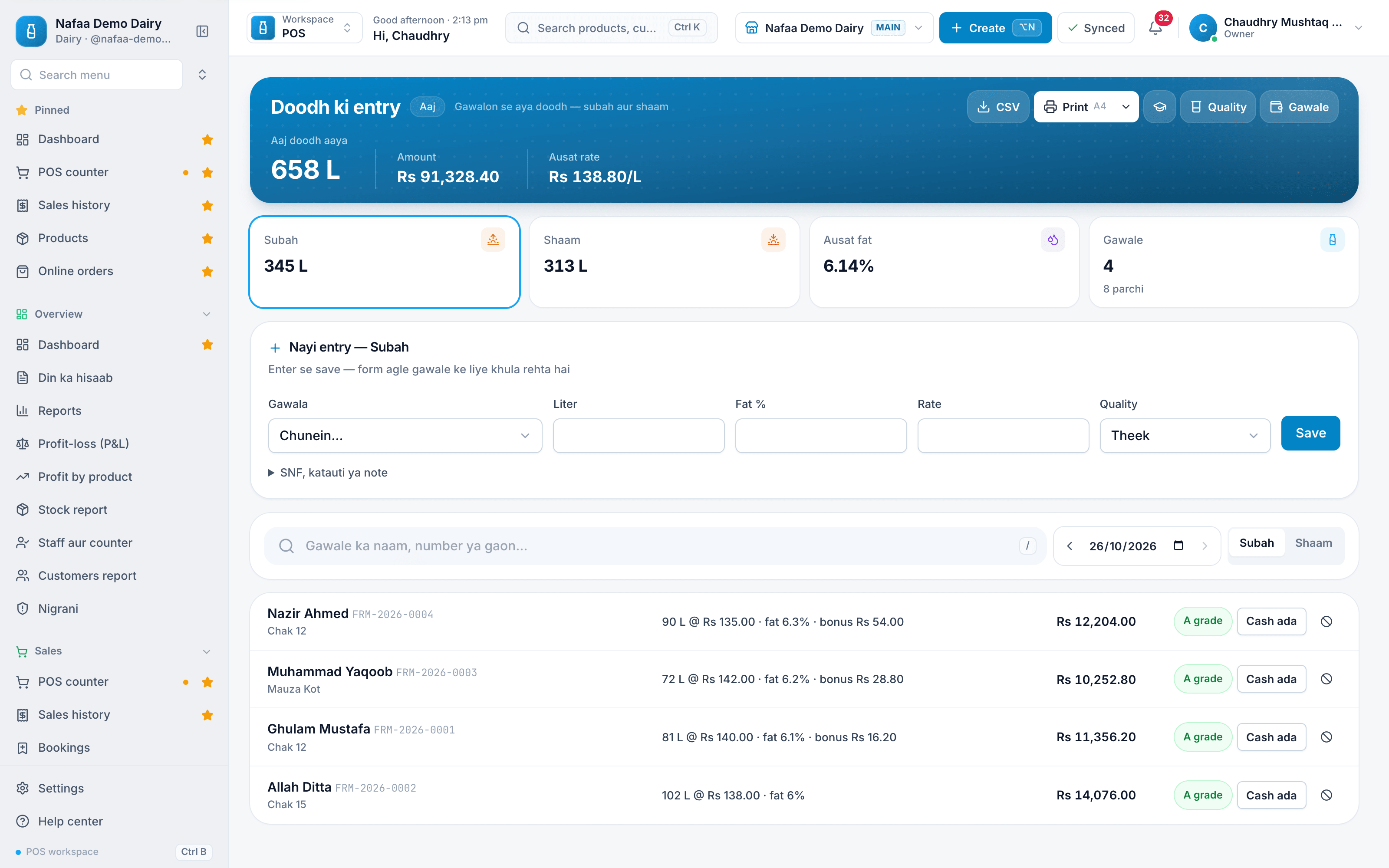Void Allah Ditta entry icon

[1326, 795]
